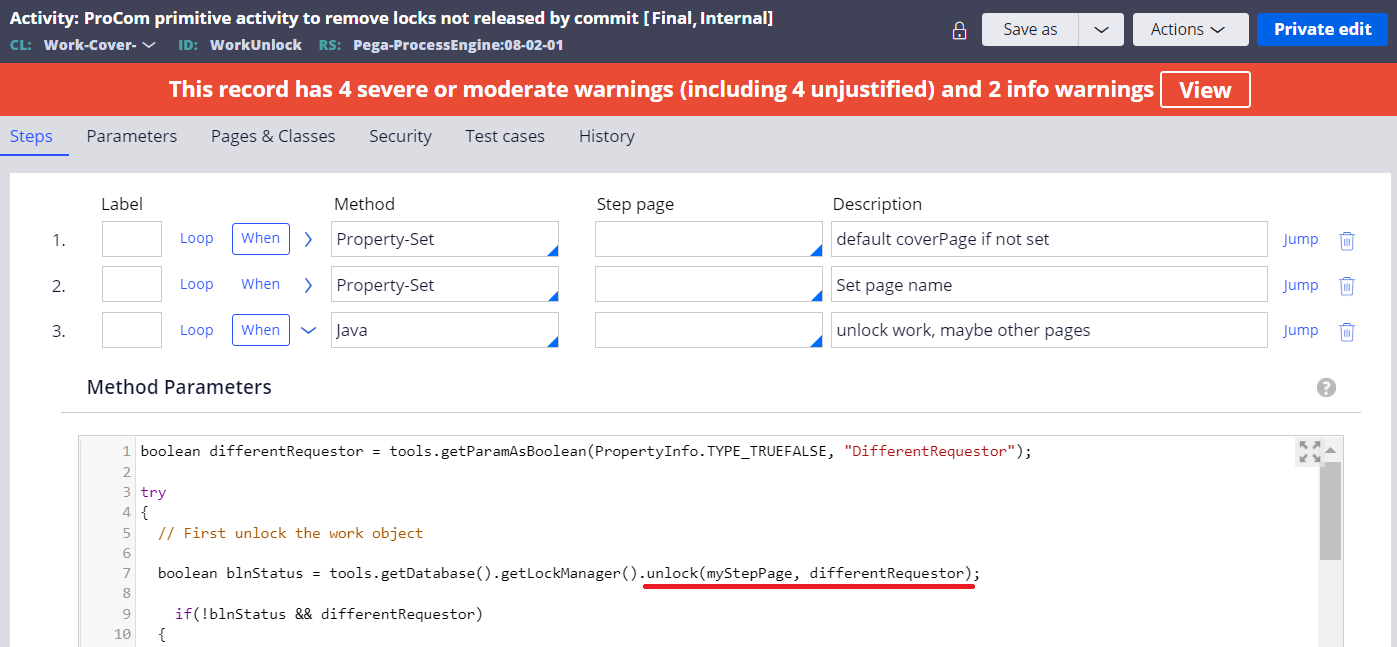This screenshot has height=647, width=1397.
Task: Expand step 2 Property-Set arrow
Action: click(308, 285)
